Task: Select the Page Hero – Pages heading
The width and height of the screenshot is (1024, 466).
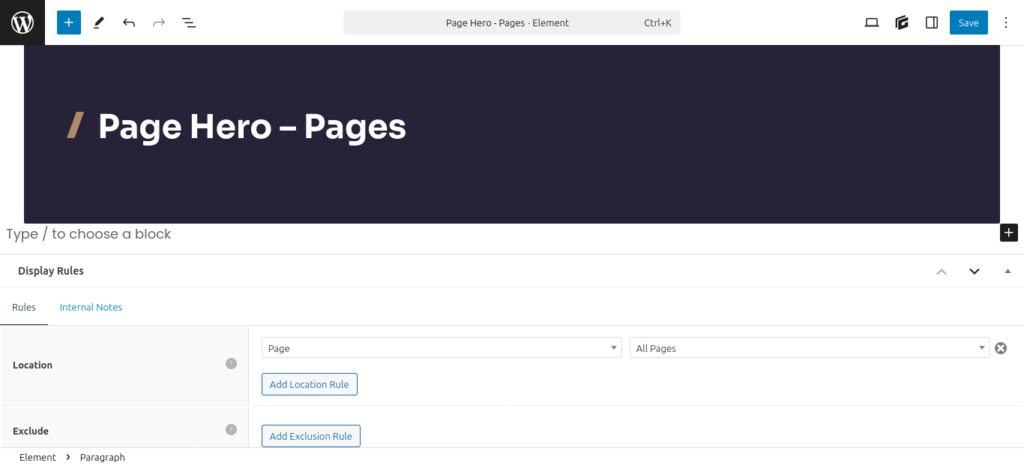Action: [252, 127]
